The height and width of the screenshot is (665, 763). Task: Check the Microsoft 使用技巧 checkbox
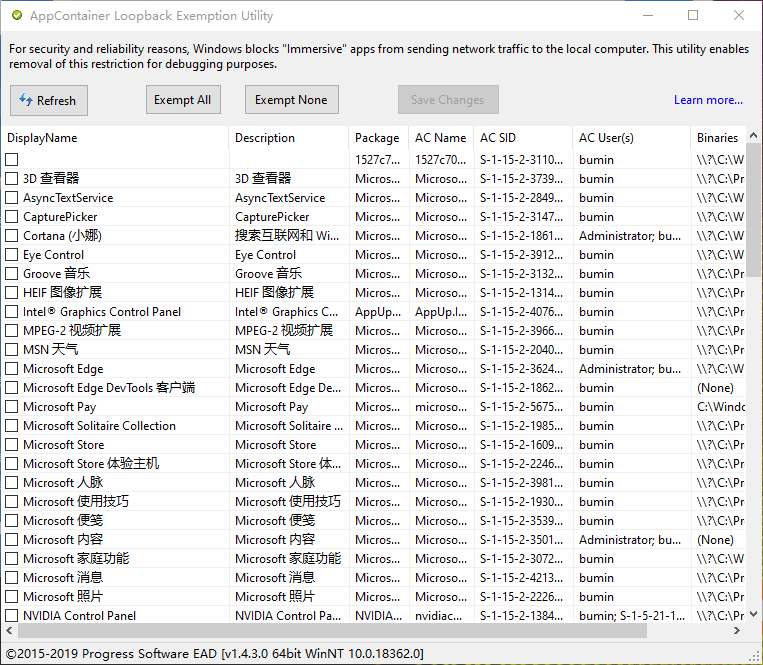(x=12, y=501)
